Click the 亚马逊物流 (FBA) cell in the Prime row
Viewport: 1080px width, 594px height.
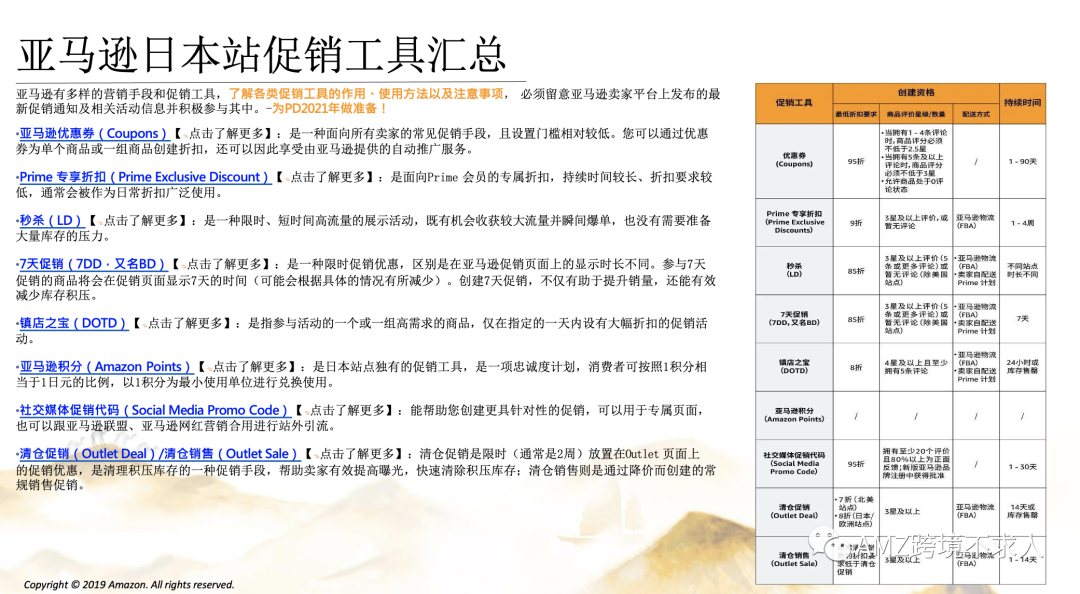tap(974, 221)
